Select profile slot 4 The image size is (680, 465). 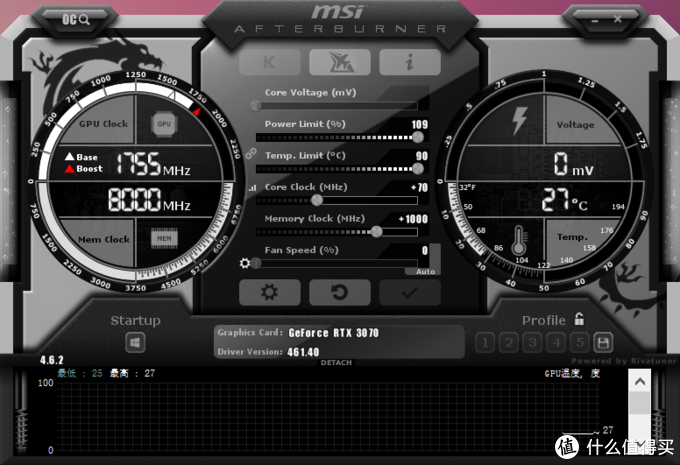556,343
